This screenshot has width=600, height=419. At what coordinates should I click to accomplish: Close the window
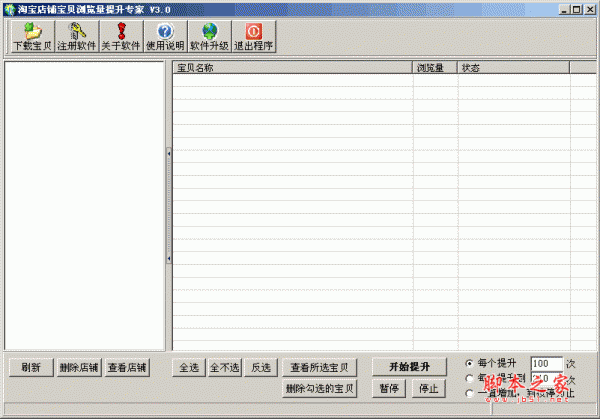click(x=590, y=10)
